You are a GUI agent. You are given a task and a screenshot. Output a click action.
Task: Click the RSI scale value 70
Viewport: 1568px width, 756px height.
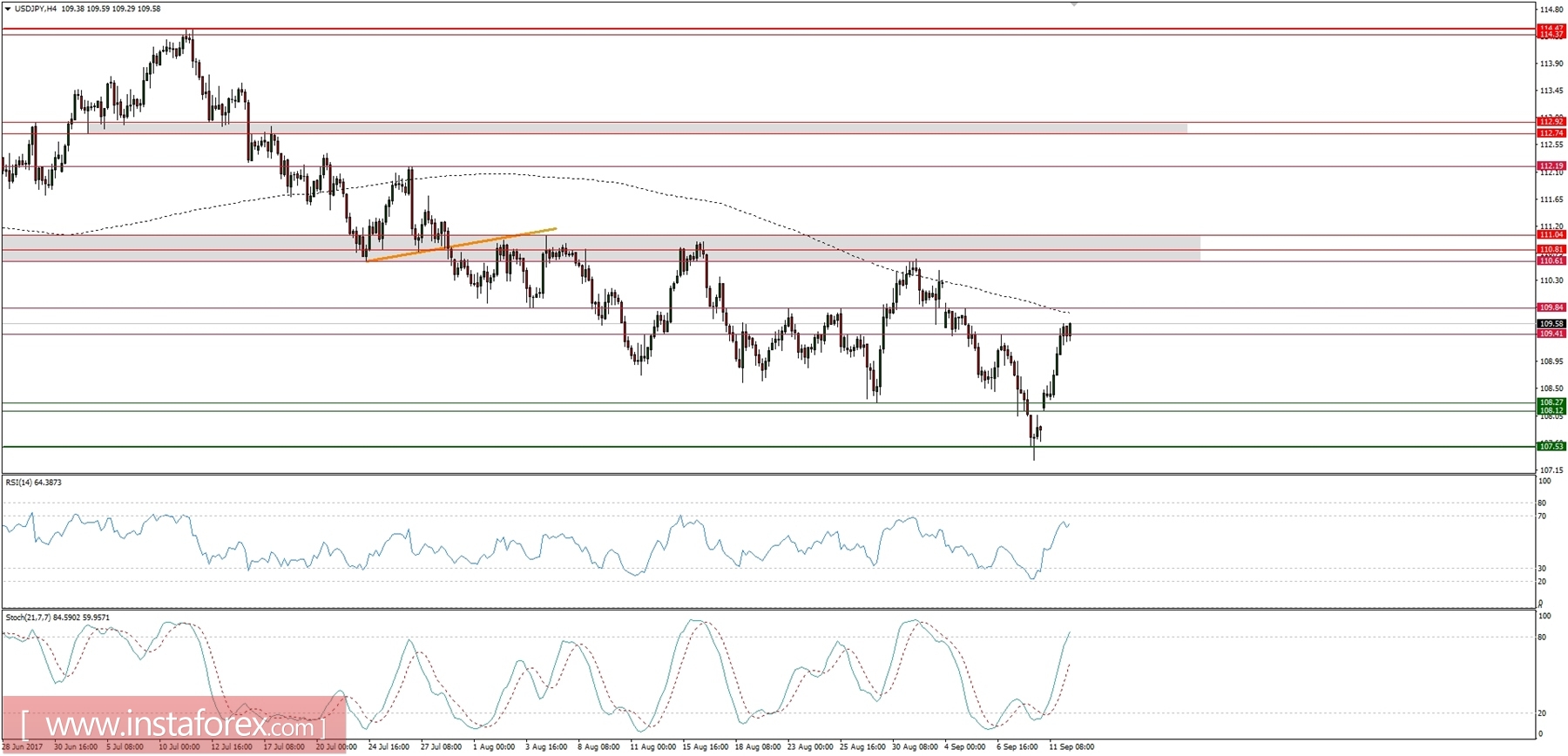pyautogui.click(x=1542, y=516)
